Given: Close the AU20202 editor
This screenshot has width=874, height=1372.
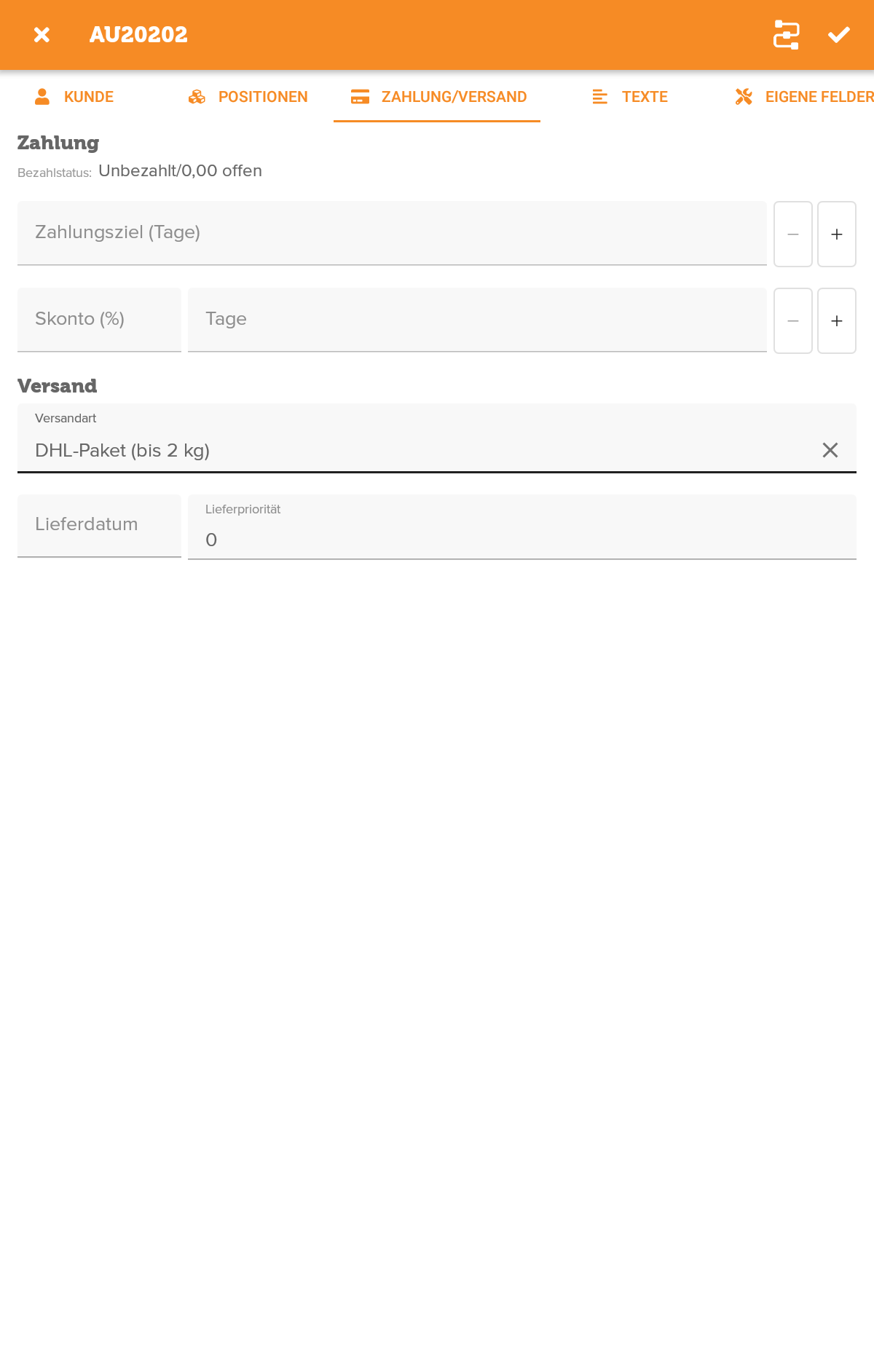Looking at the screenshot, I should pyautogui.click(x=42, y=34).
